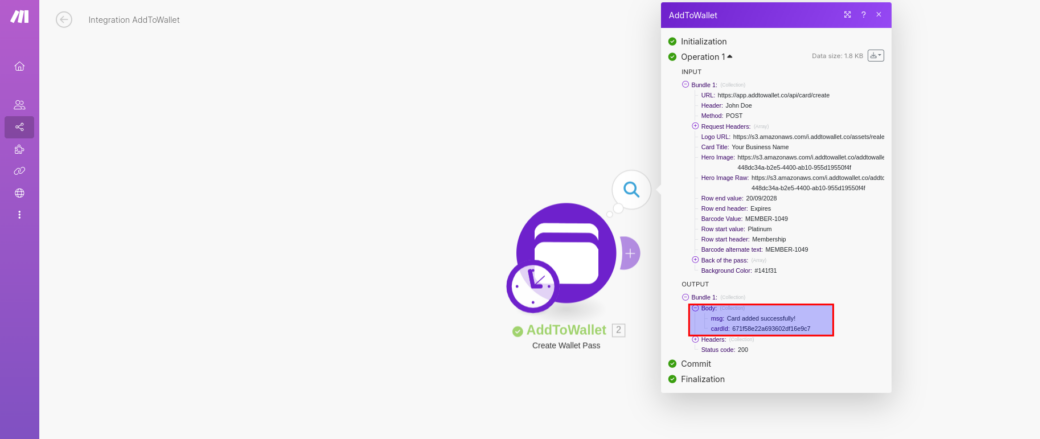Click msg Card added successfully!
The height and width of the screenshot is (439, 1040).
coord(753,318)
